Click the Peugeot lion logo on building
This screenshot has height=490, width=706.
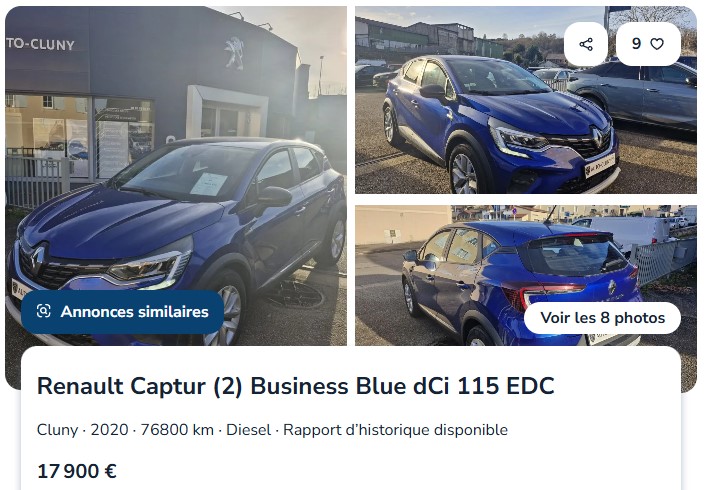(x=235, y=53)
